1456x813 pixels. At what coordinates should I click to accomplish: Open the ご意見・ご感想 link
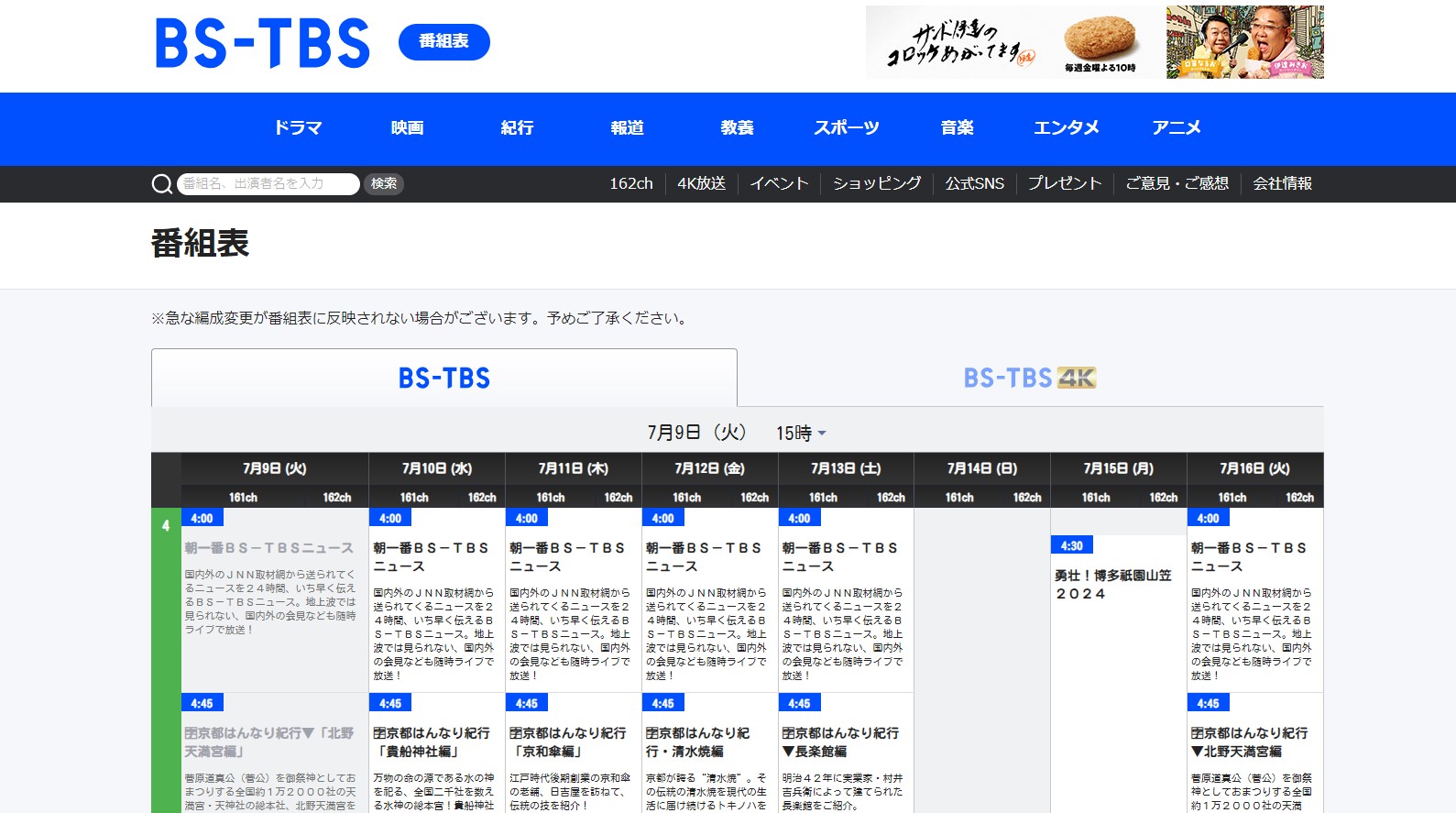coord(1177,183)
